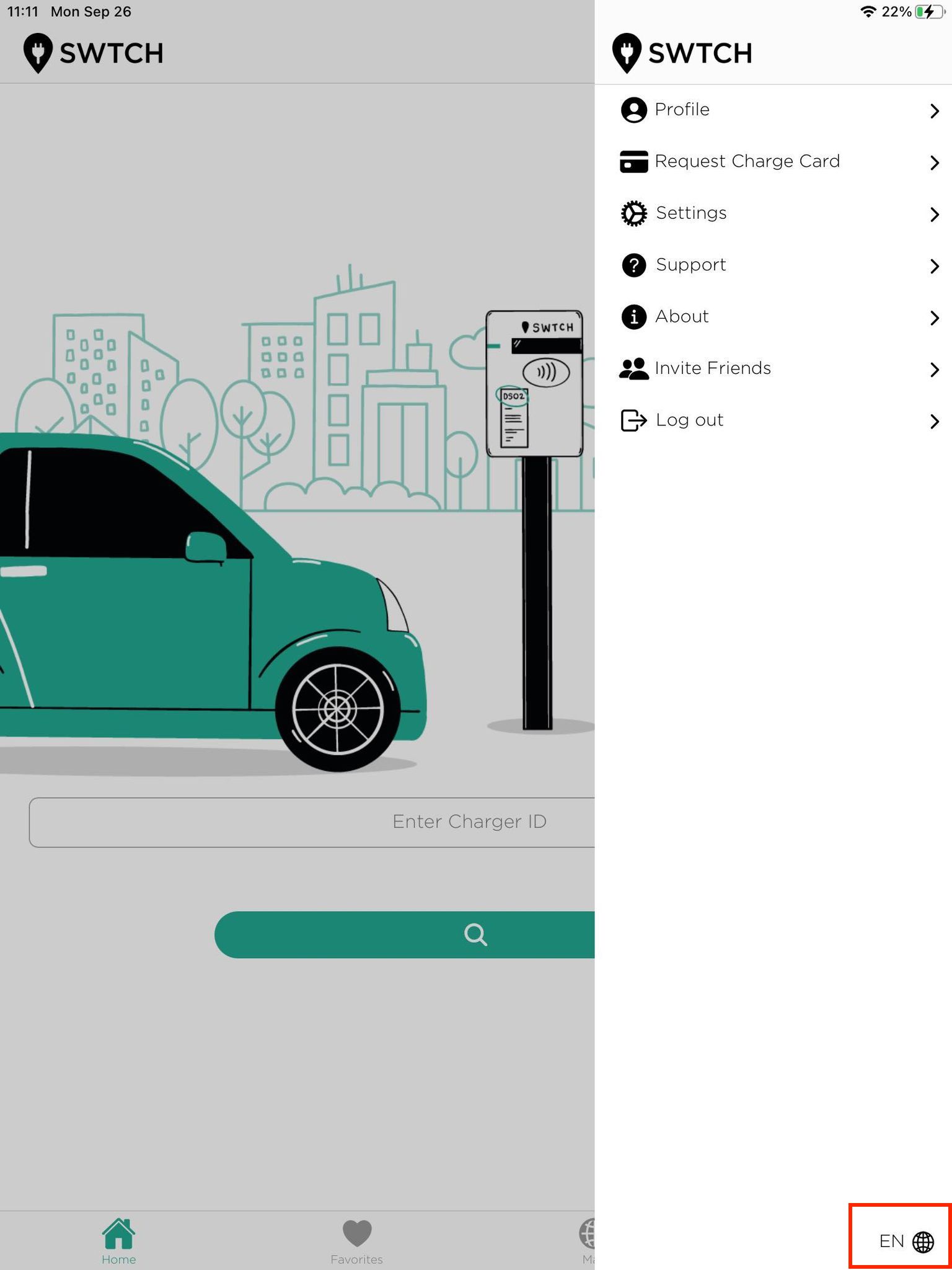The height and width of the screenshot is (1270, 952).
Task: Tap the Favorites heart icon
Action: pos(357,1233)
